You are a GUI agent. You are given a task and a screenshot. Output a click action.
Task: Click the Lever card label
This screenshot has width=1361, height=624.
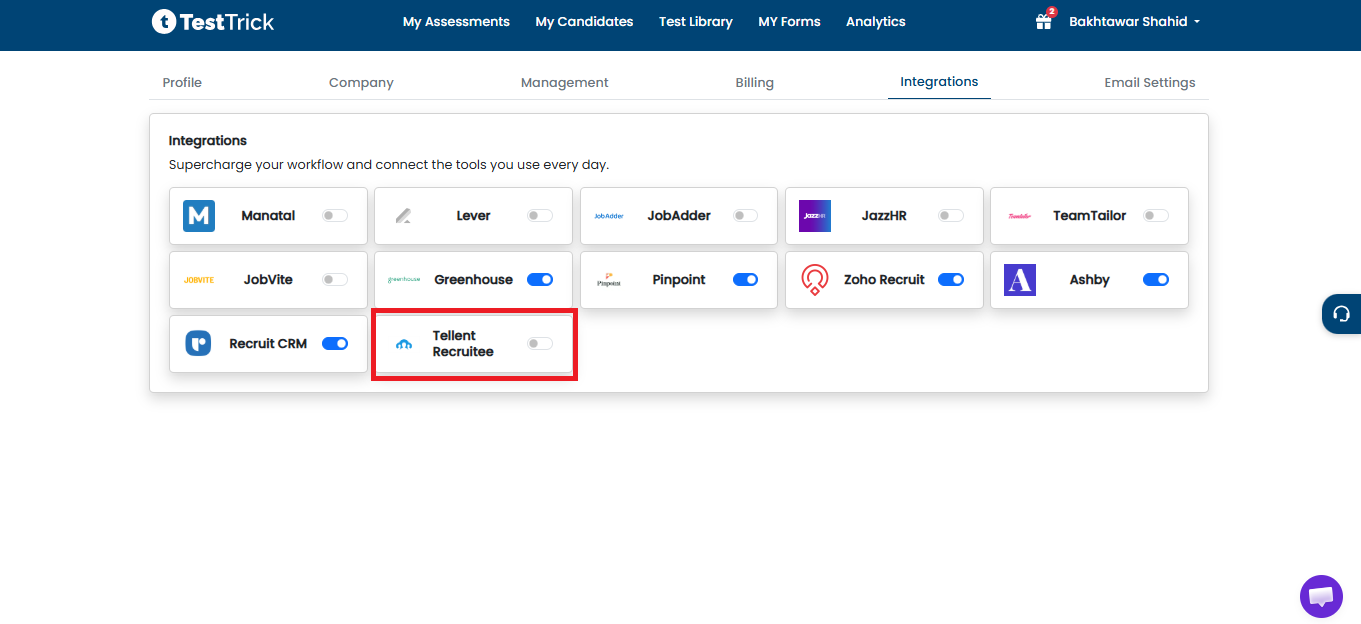(474, 216)
